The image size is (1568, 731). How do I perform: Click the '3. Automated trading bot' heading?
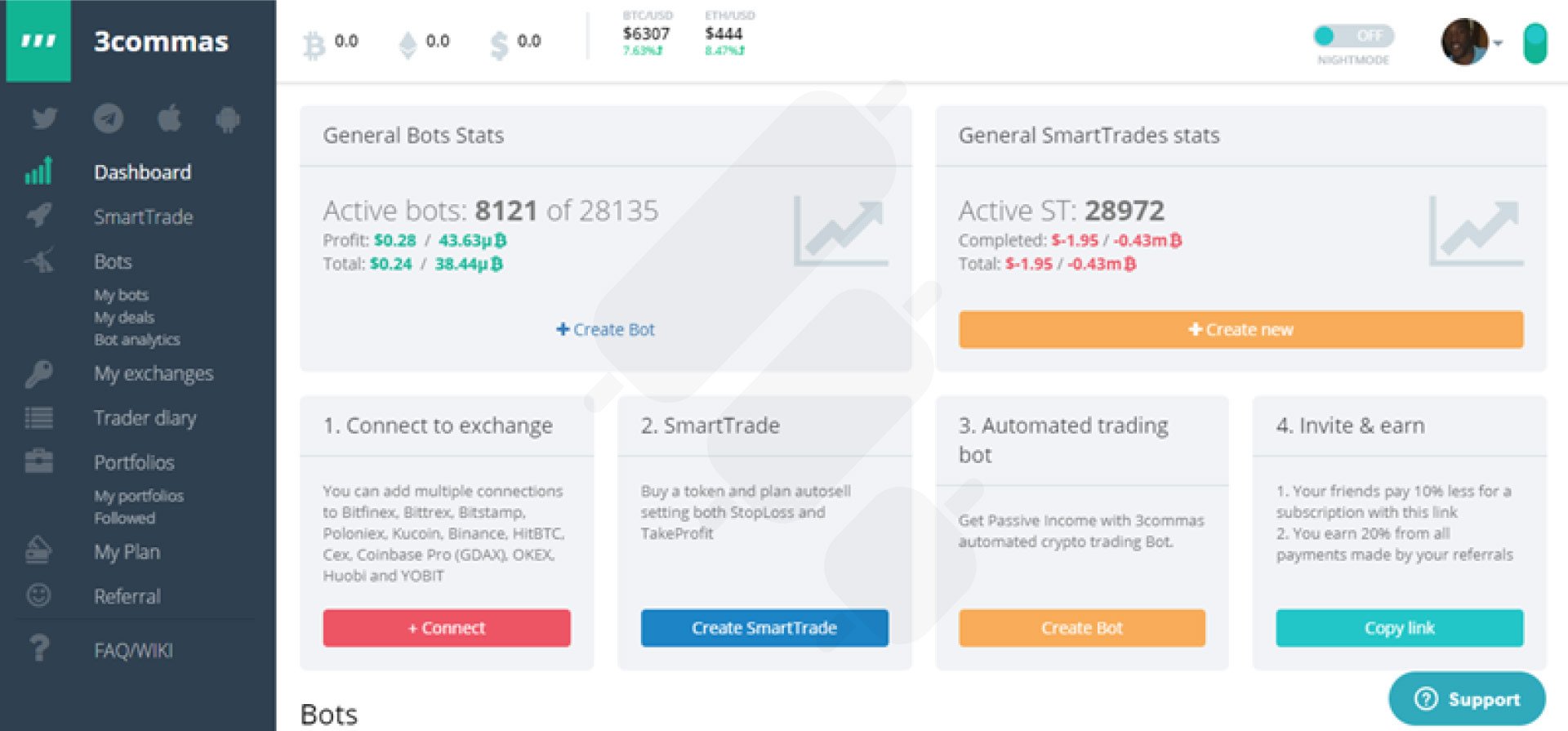click(1063, 440)
